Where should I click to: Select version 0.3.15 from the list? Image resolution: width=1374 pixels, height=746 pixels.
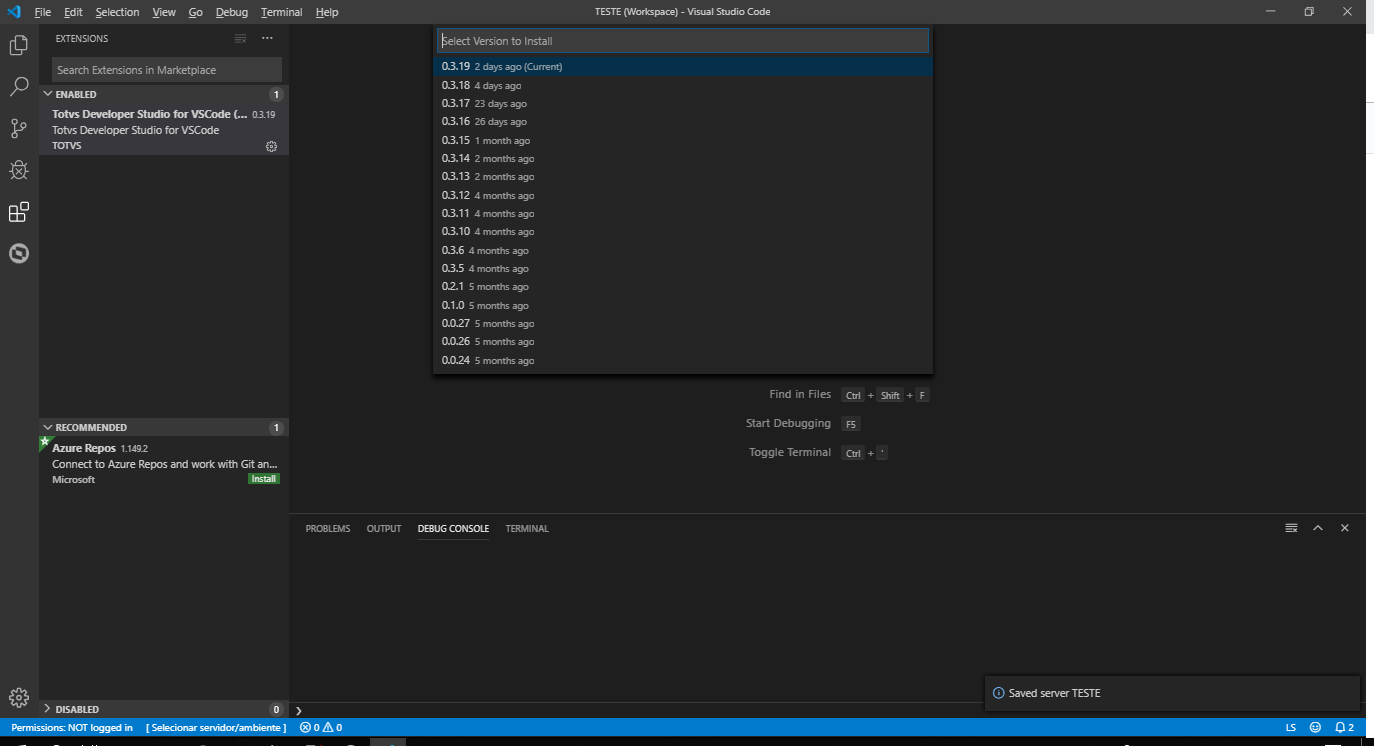[x=683, y=140]
